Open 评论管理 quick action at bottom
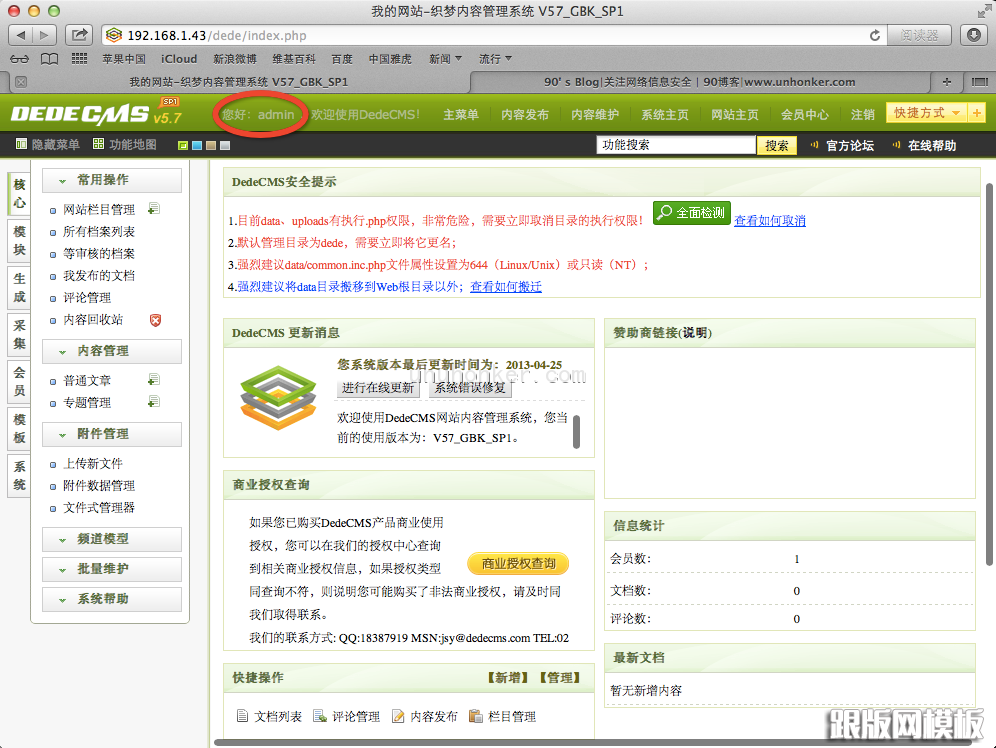The height and width of the screenshot is (748, 996). [x=347, y=716]
